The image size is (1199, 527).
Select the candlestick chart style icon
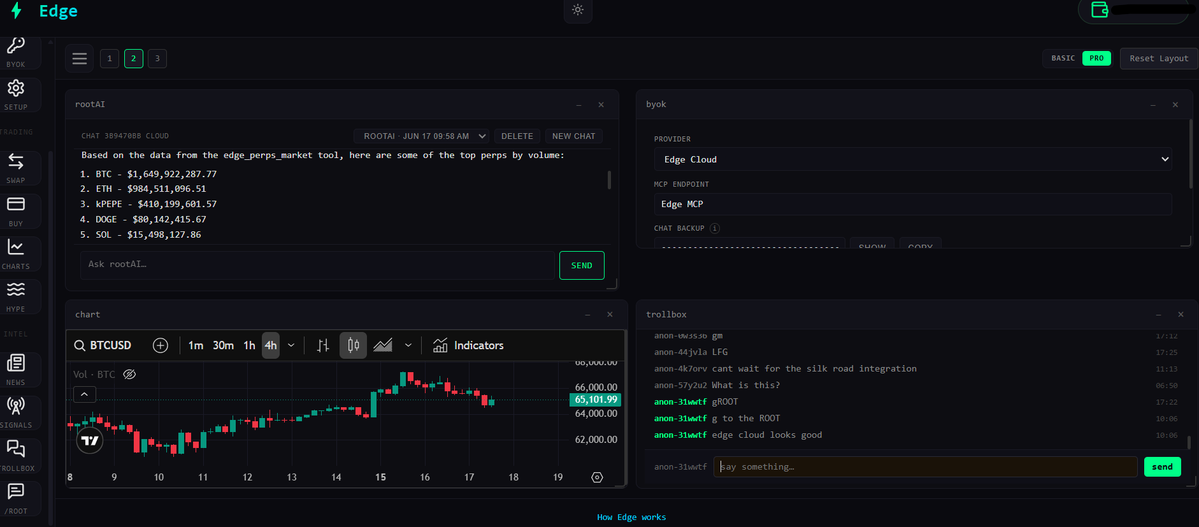[353, 346]
